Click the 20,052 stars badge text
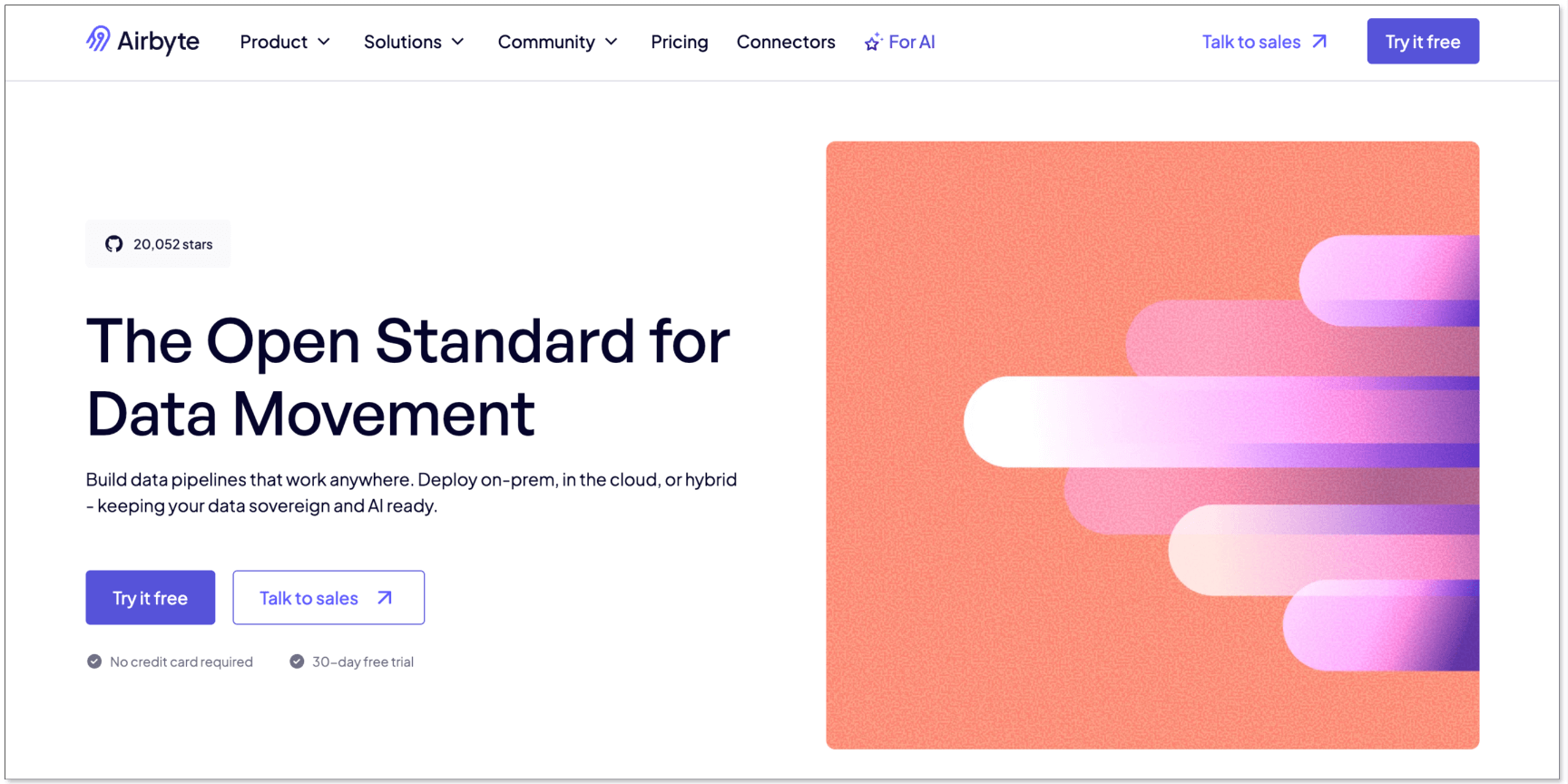Image resolution: width=1568 pixels, height=784 pixels. click(172, 244)
